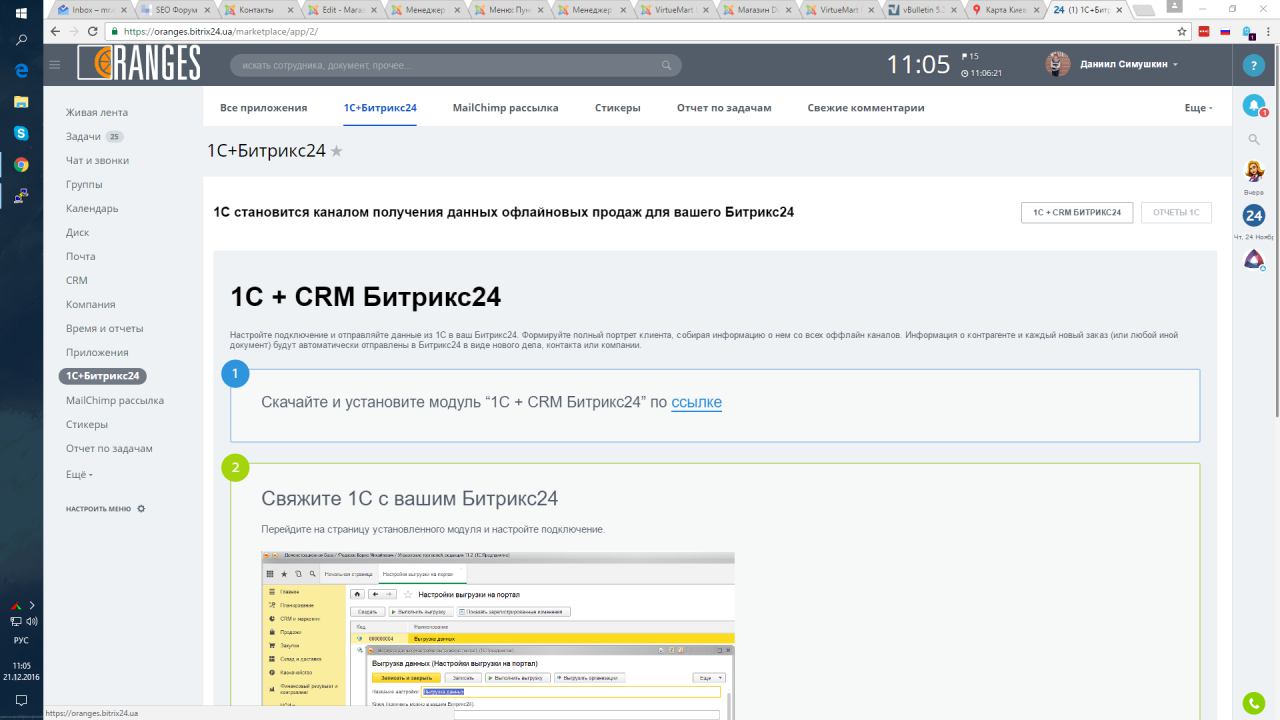Follow the 'ссылке' download link
Screen dimensions: 1280x720
click(696, 402)
